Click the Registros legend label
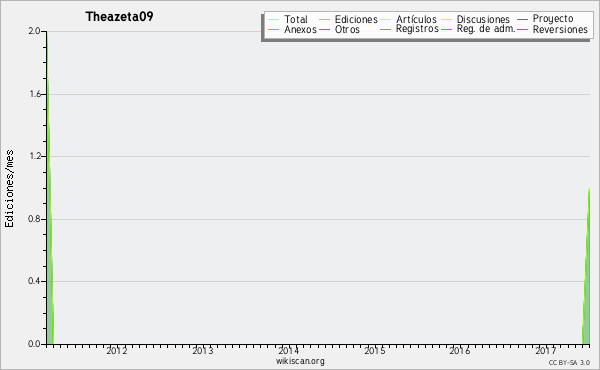 click(x=417, y=29)
